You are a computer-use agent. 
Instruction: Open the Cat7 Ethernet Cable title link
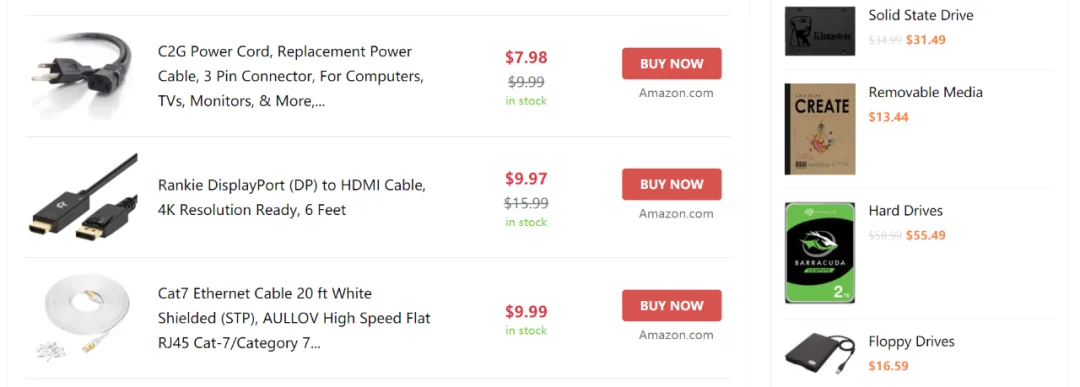click(294, 318)
